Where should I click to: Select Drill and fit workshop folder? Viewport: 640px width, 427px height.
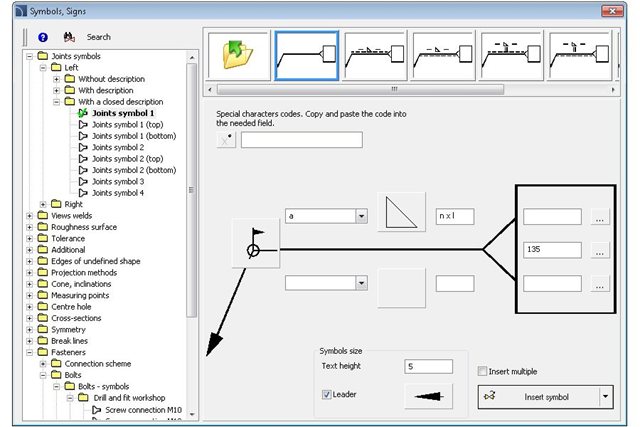tap(129, 398)
